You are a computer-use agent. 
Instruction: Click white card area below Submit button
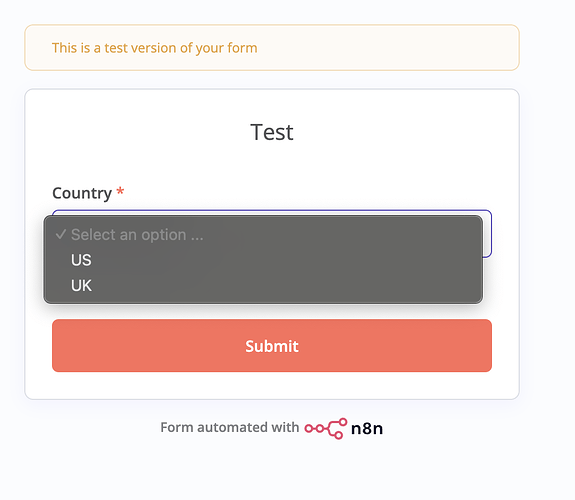[x=272, y=385]
